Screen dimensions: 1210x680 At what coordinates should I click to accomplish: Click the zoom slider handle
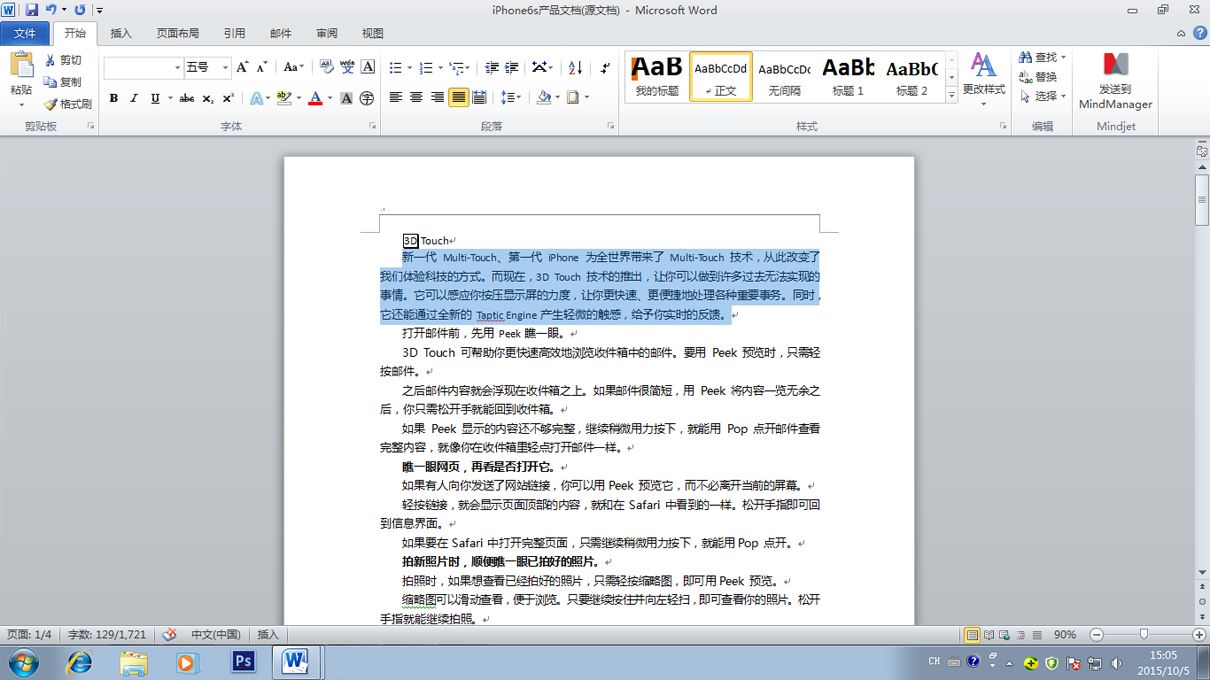1144,634
